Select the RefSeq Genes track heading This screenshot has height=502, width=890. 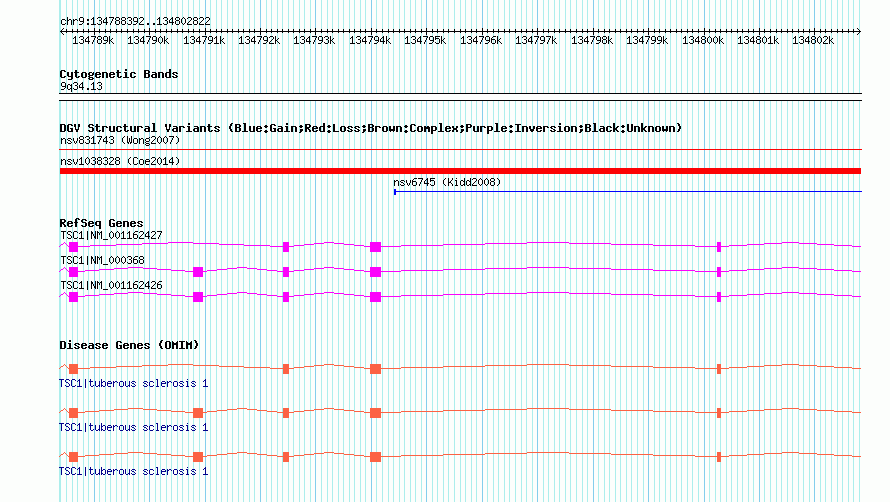tap(101, 223)
